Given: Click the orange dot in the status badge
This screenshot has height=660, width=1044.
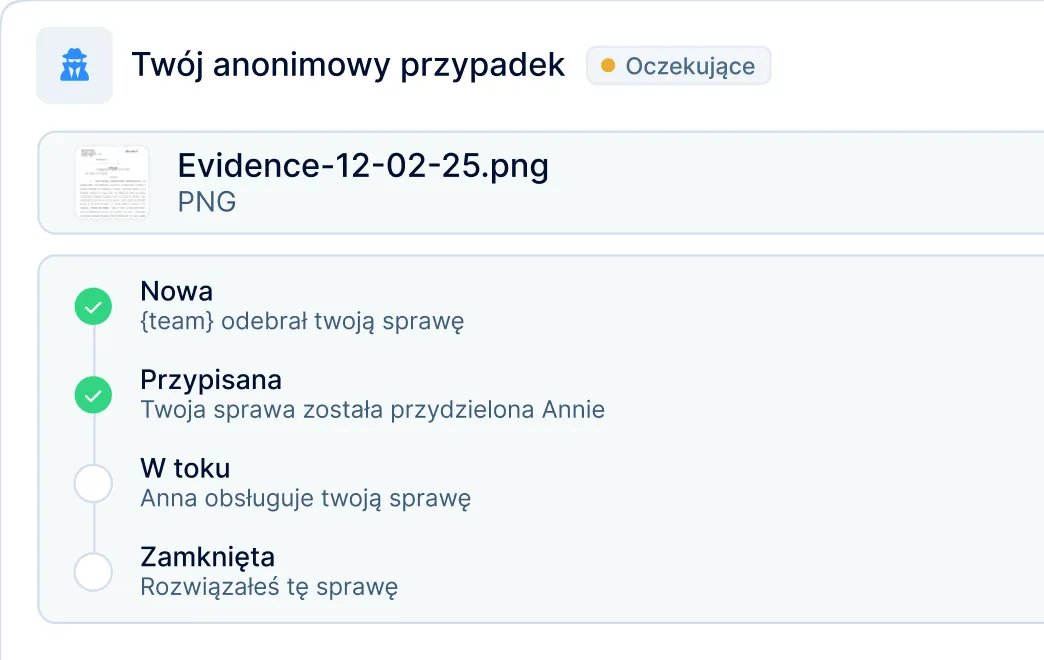Looking at the screenshot, I should [608, 66].
